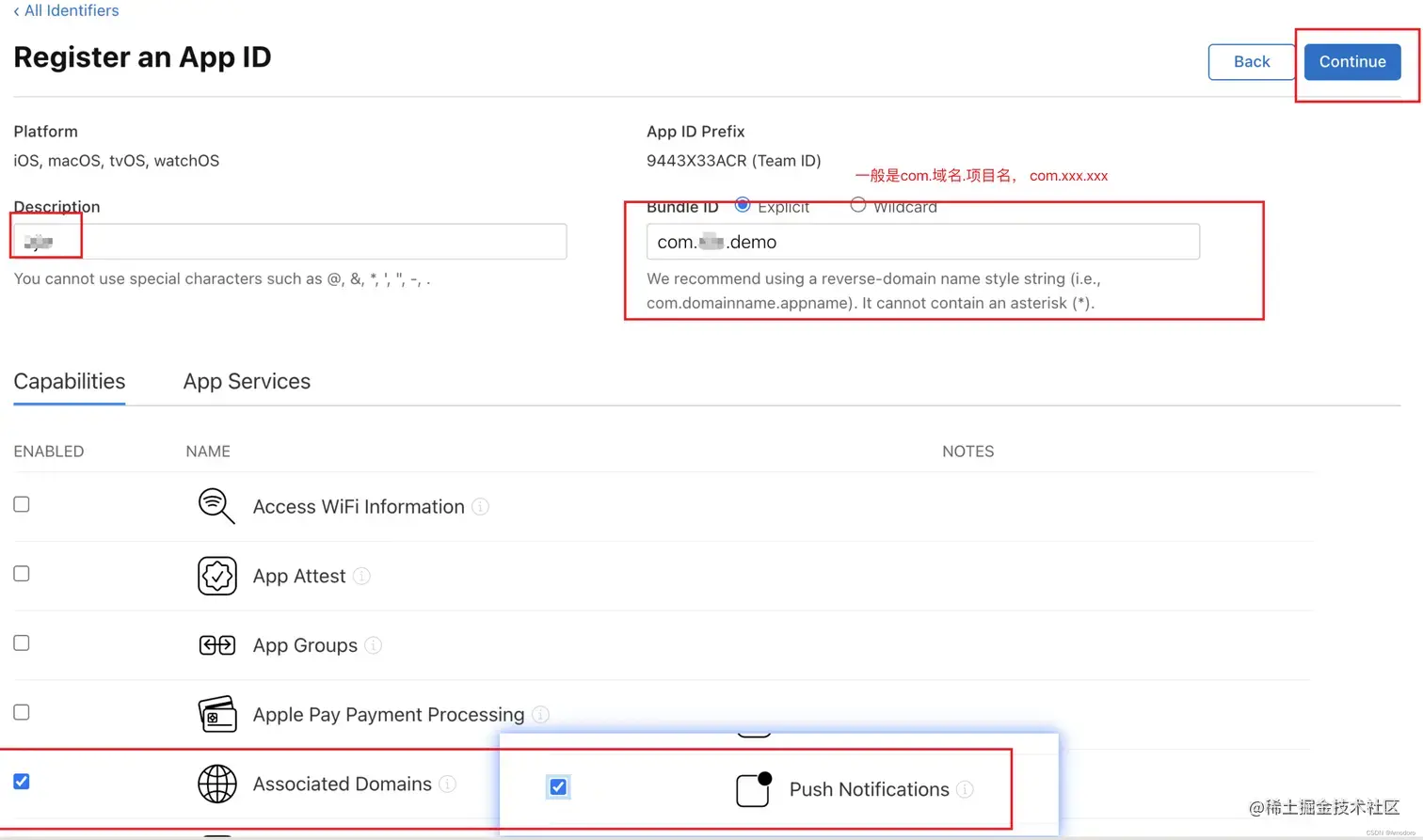Click the App ID Prefix label
The width and height of the screenshot is (1423, 840).
click(x=696, y=132)
